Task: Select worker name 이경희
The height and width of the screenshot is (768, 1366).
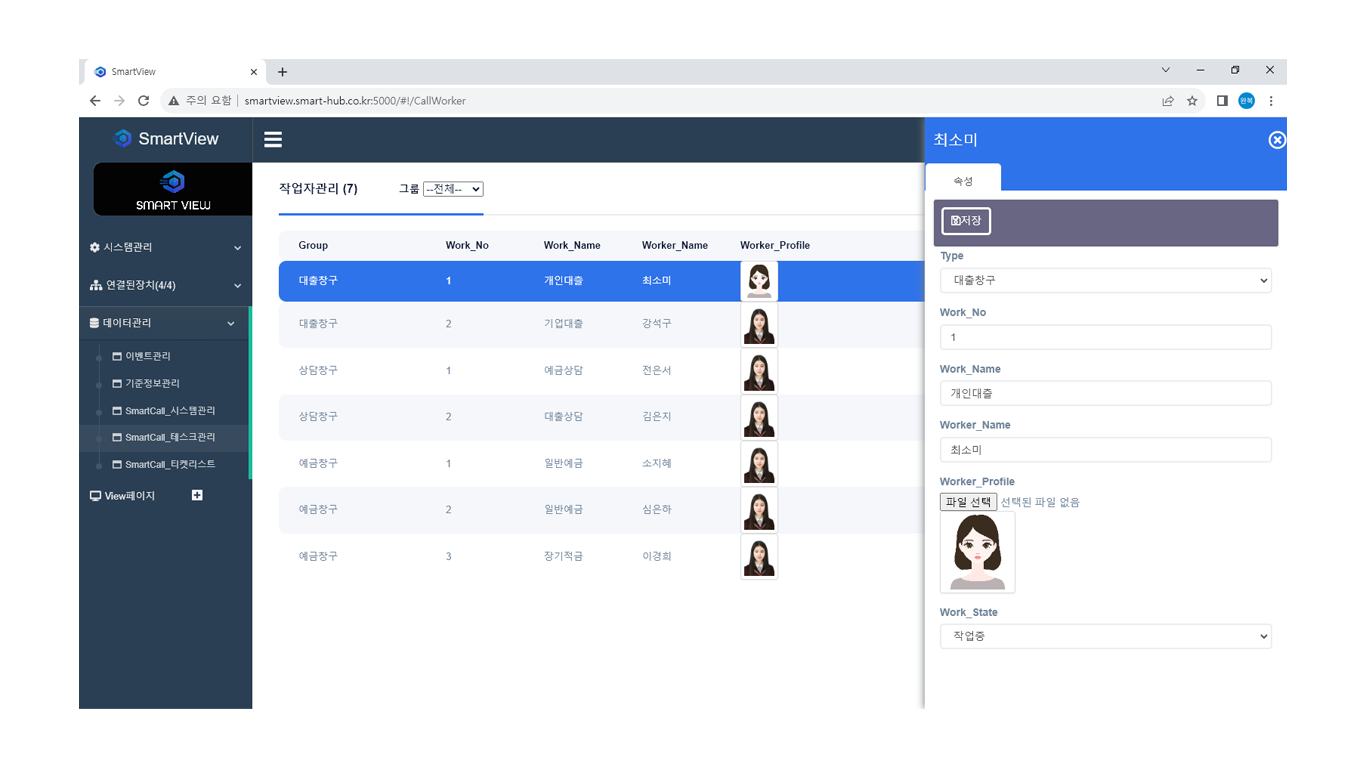Action: (657, 555)
